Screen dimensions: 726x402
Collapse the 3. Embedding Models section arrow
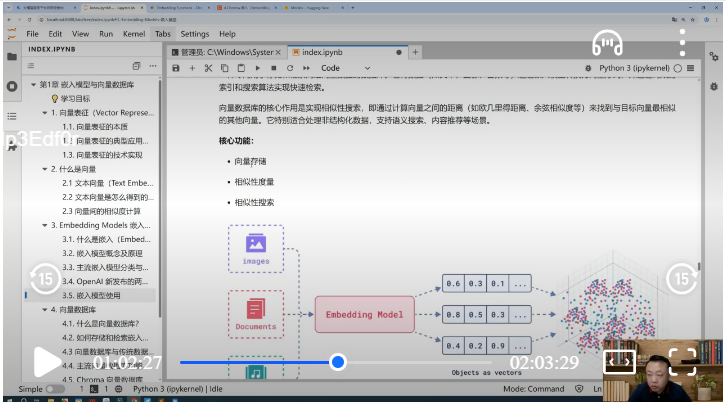[x=45, y=226]
